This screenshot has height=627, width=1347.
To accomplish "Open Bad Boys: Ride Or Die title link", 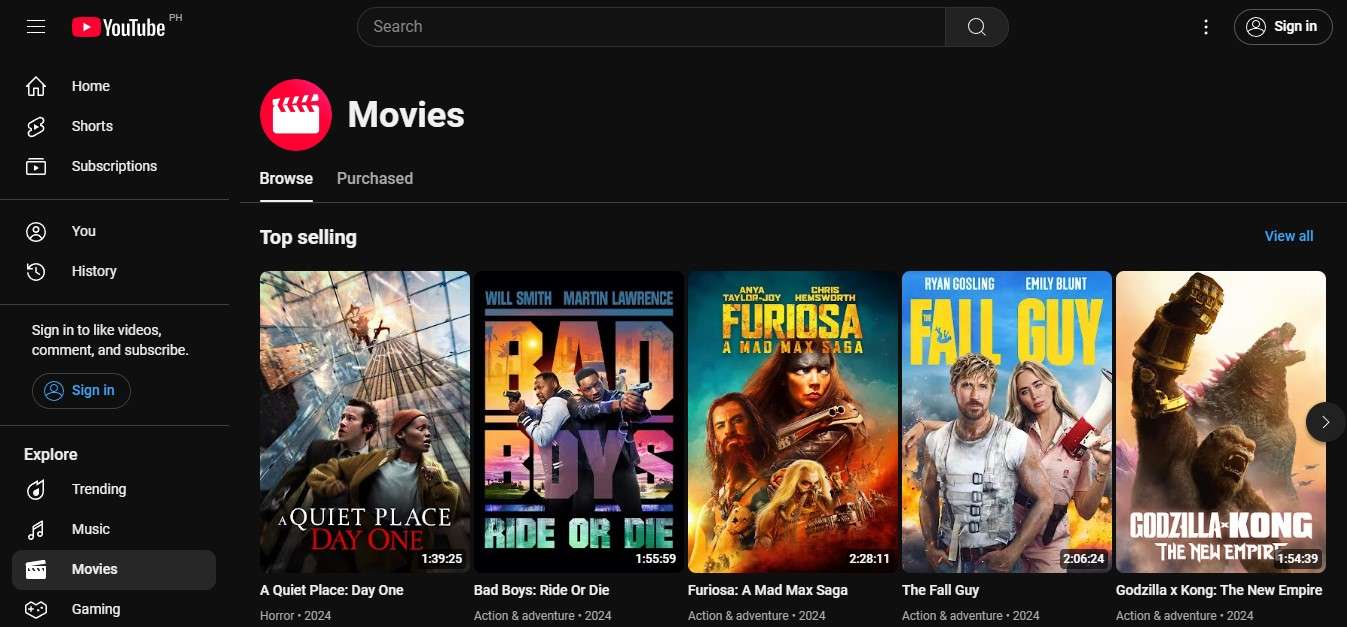I will click(x=541, y=590).
